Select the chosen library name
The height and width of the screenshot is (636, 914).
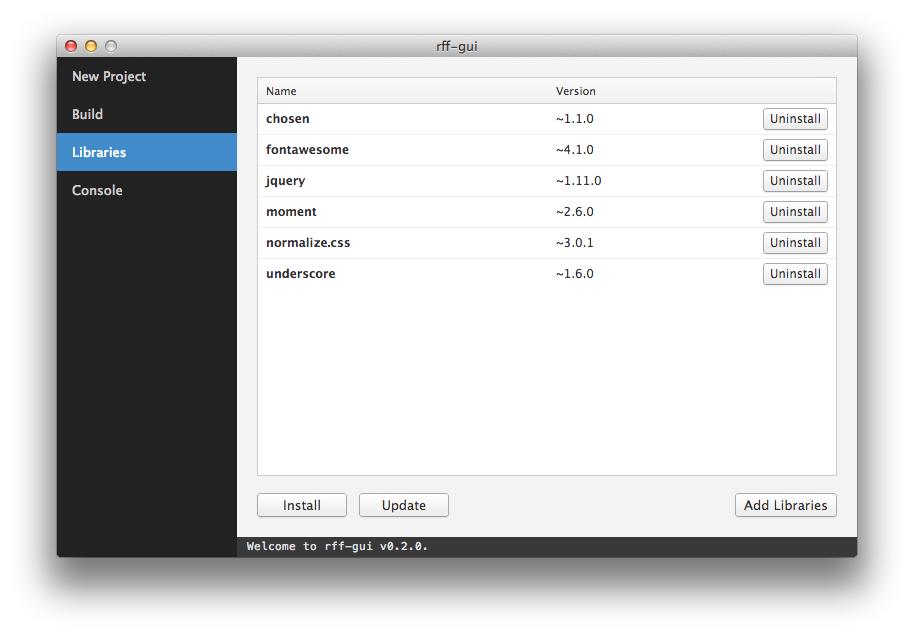(287, 119)
